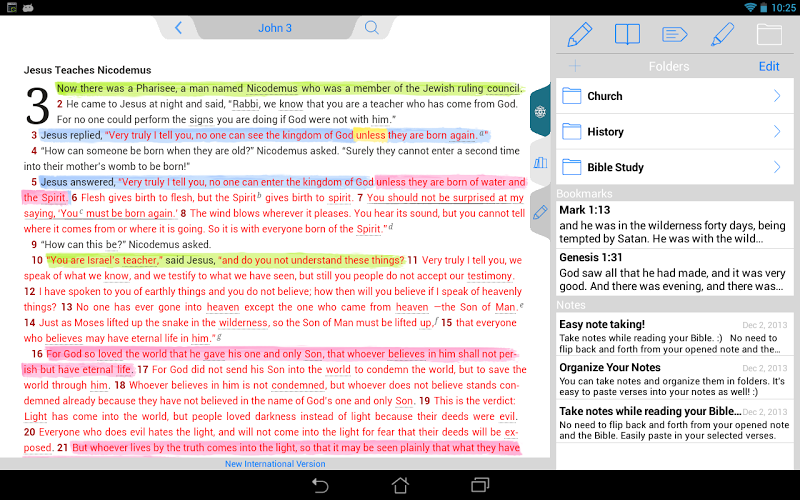The width and height of the screenshot is (800, 500).
Task: Tap verse number 16
Action: [37, 354]
